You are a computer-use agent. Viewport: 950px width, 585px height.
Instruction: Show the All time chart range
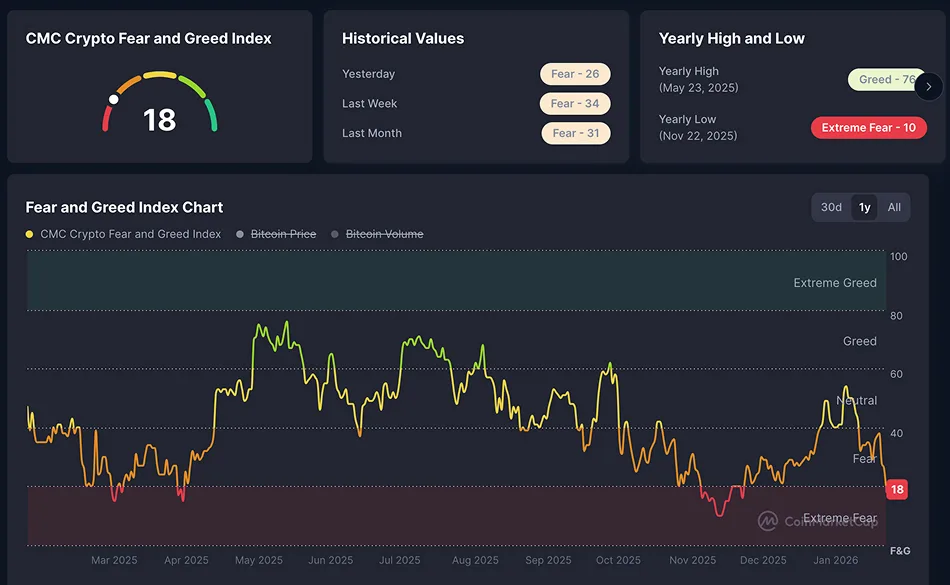click(894, 207)
